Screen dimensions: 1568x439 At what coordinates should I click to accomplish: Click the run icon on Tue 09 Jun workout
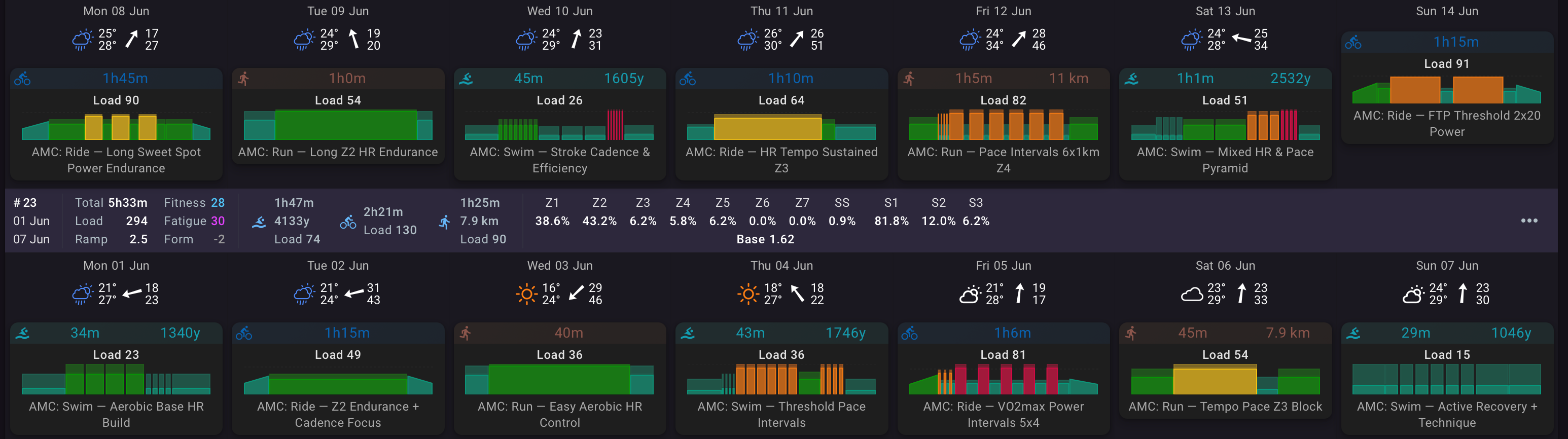pos(243,79)
